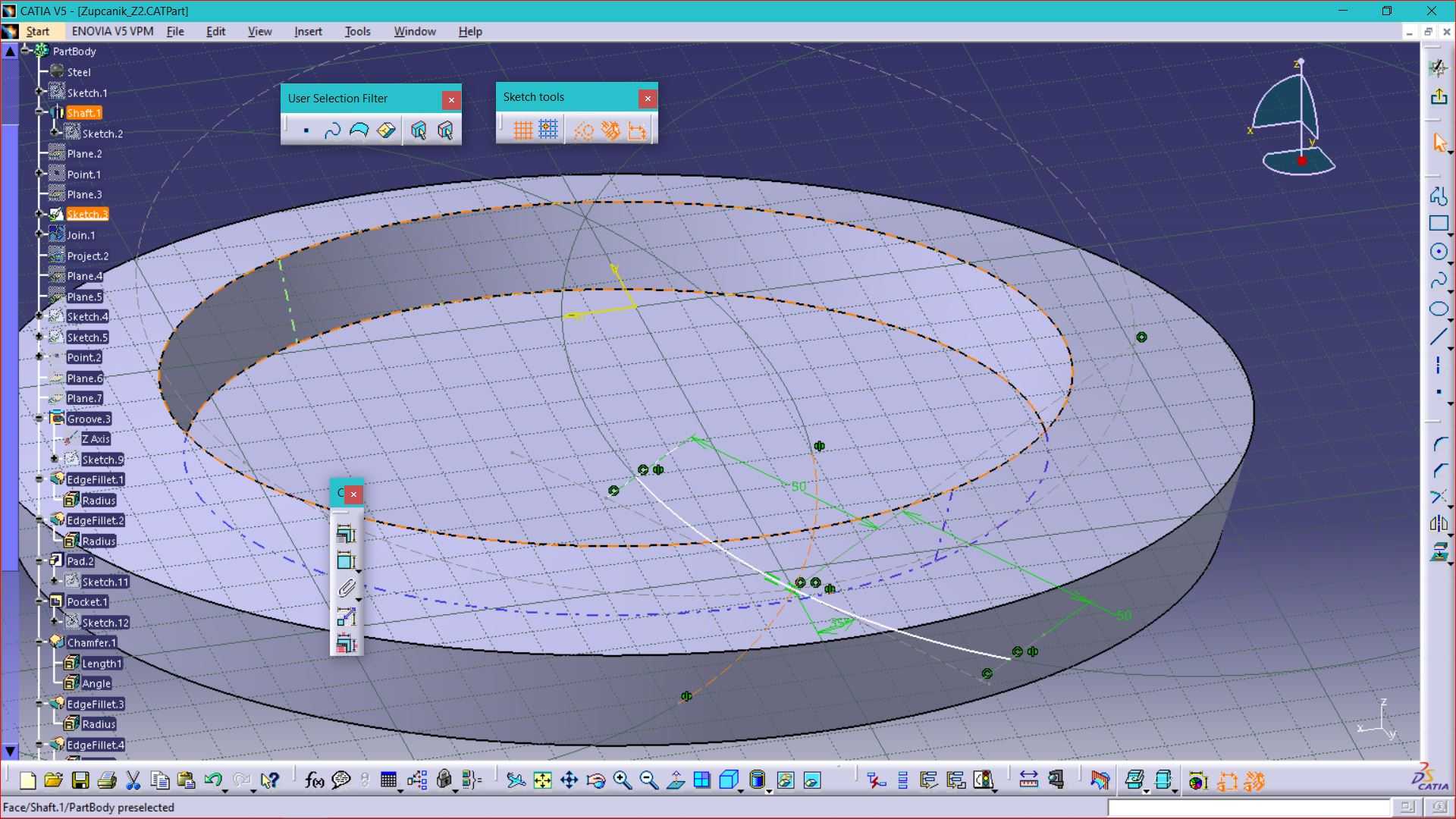The image size is (1456, 819).
Task: Enable the Volume filter in User Selection Filter
Action: pyautogui.click(x=386, y=130)
